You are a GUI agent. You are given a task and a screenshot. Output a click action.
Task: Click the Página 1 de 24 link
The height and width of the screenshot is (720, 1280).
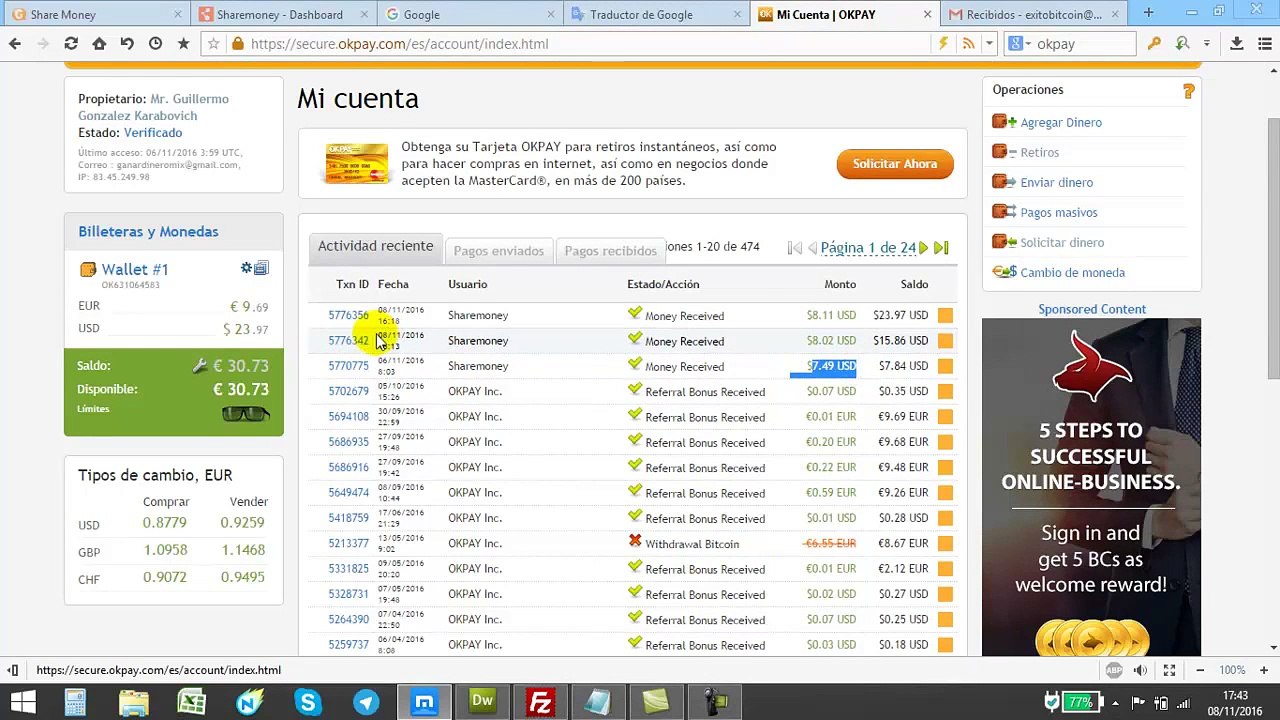click(868, 248)
